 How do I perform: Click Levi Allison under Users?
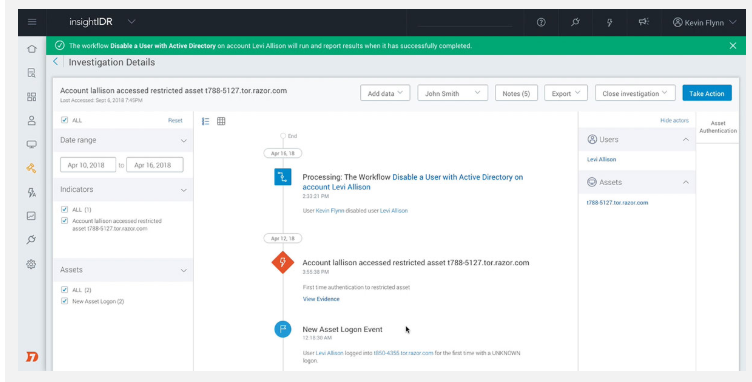point(601,159)
